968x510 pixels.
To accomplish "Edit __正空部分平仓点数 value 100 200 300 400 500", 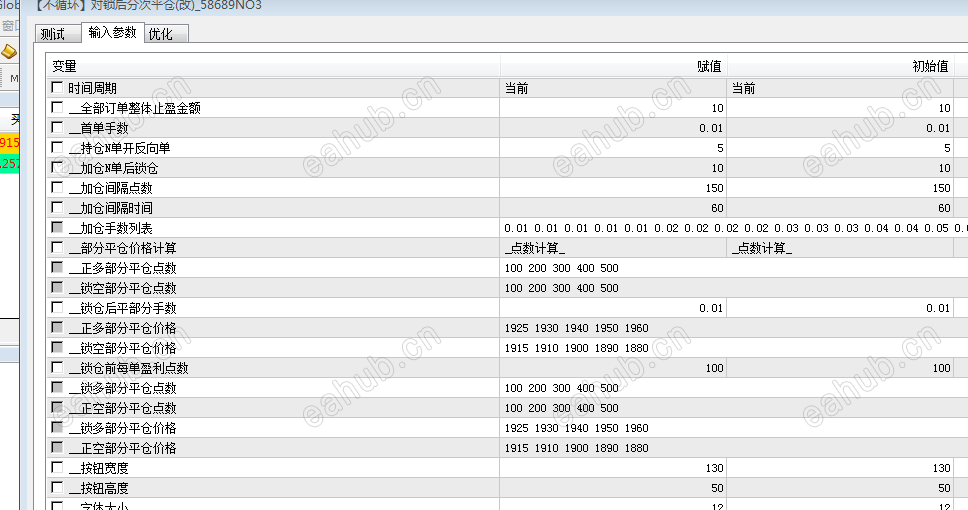I will coord(734,408).
